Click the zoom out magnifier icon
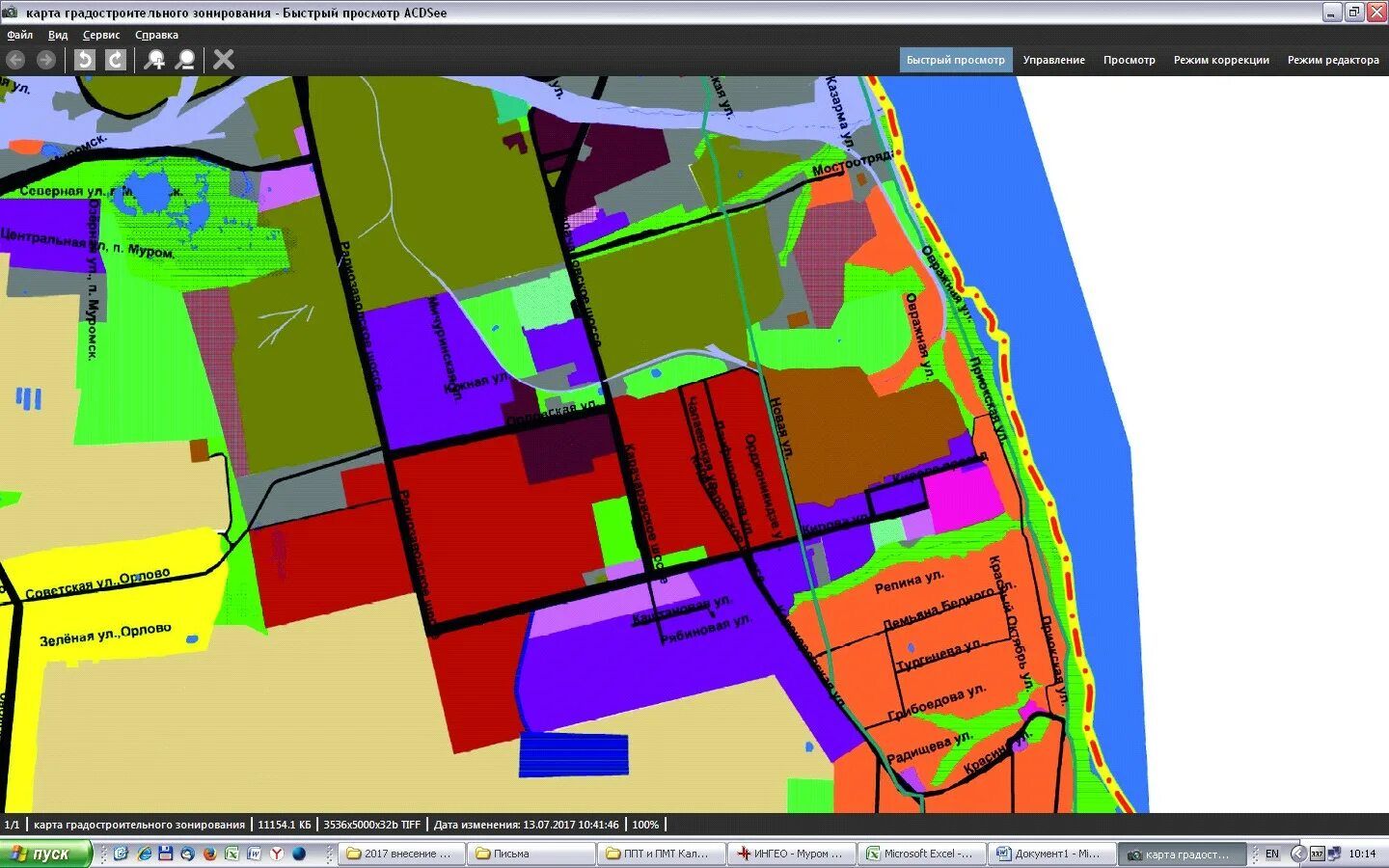The height and width of the screenshot is (868, 1389). 185,60
